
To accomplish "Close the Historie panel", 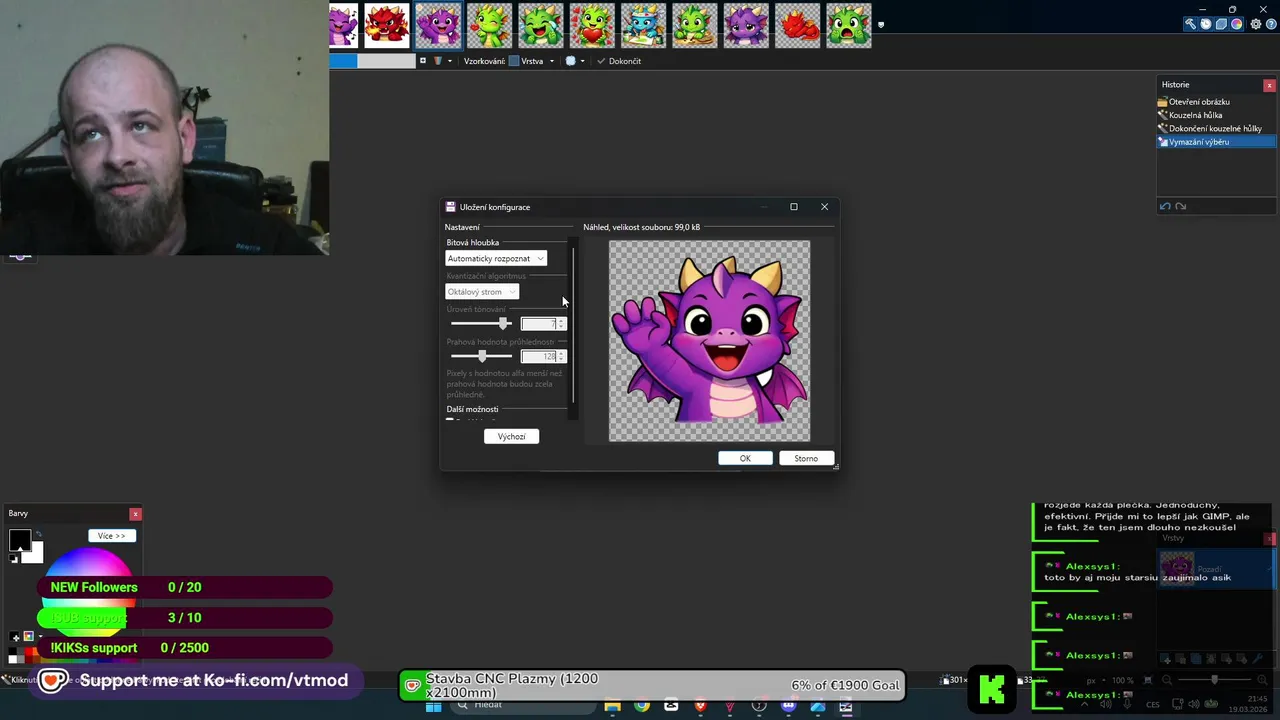I will (x=1271, y=85).
